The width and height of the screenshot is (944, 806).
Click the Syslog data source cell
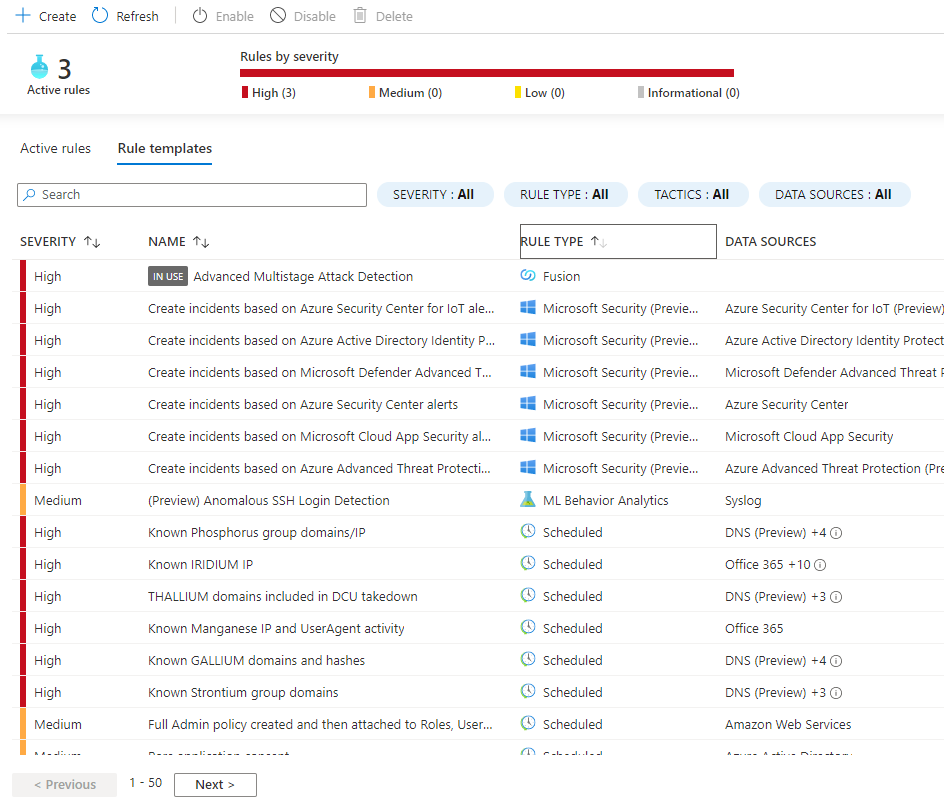743,500
